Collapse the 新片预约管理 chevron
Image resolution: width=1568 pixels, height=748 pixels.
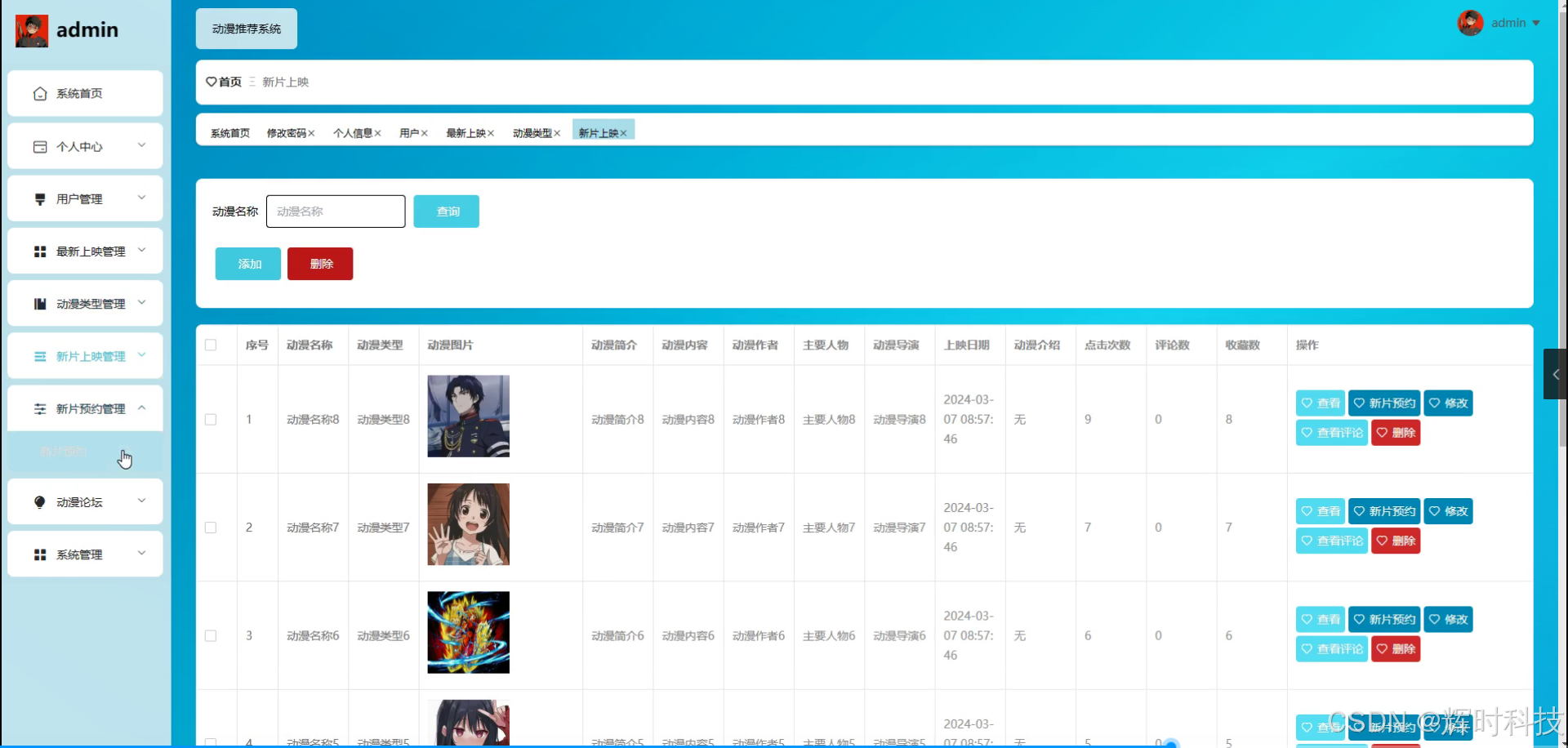point(141,407)
